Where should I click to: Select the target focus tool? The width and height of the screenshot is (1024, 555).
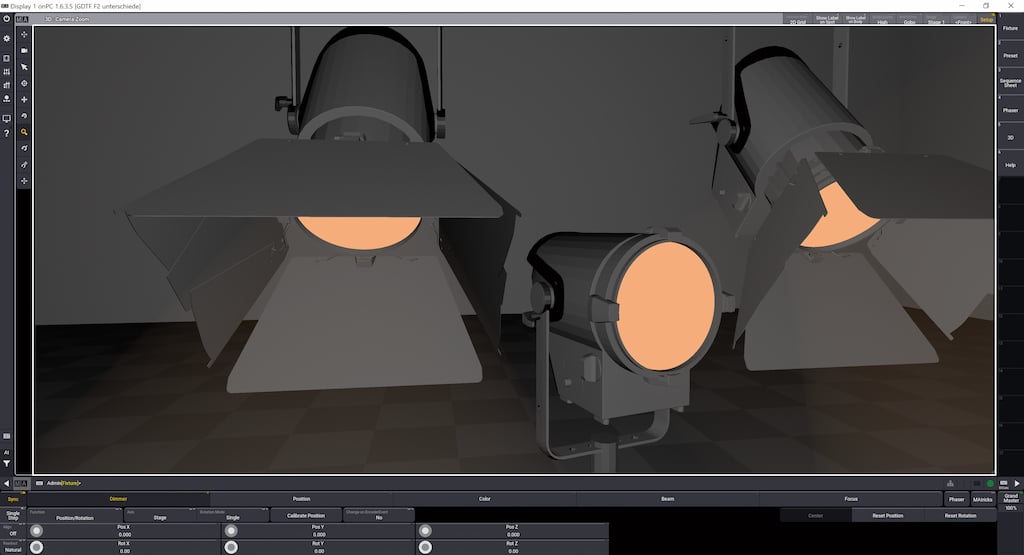(24, 84)
